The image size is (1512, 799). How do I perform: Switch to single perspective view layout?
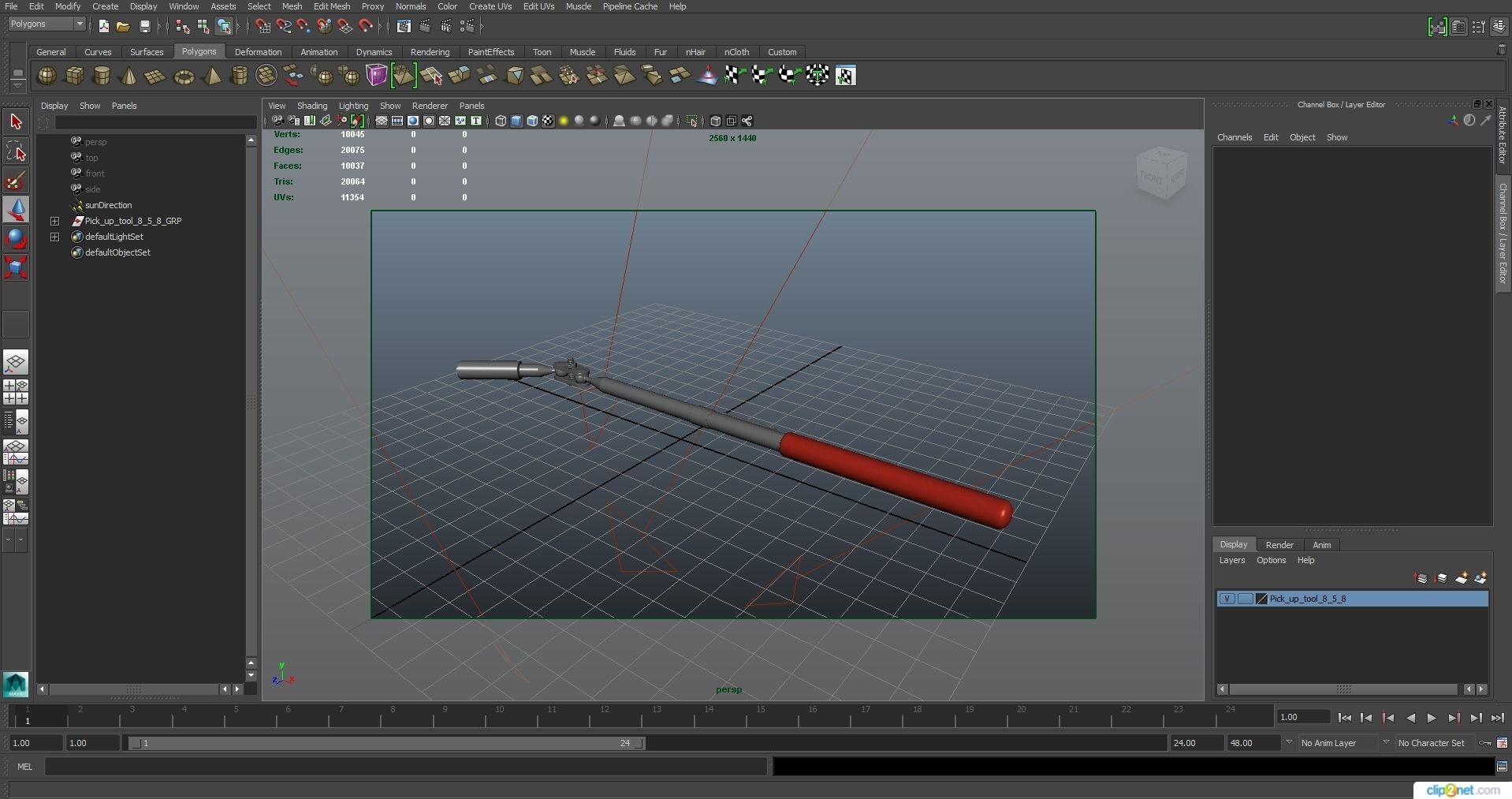coord(16,362)
